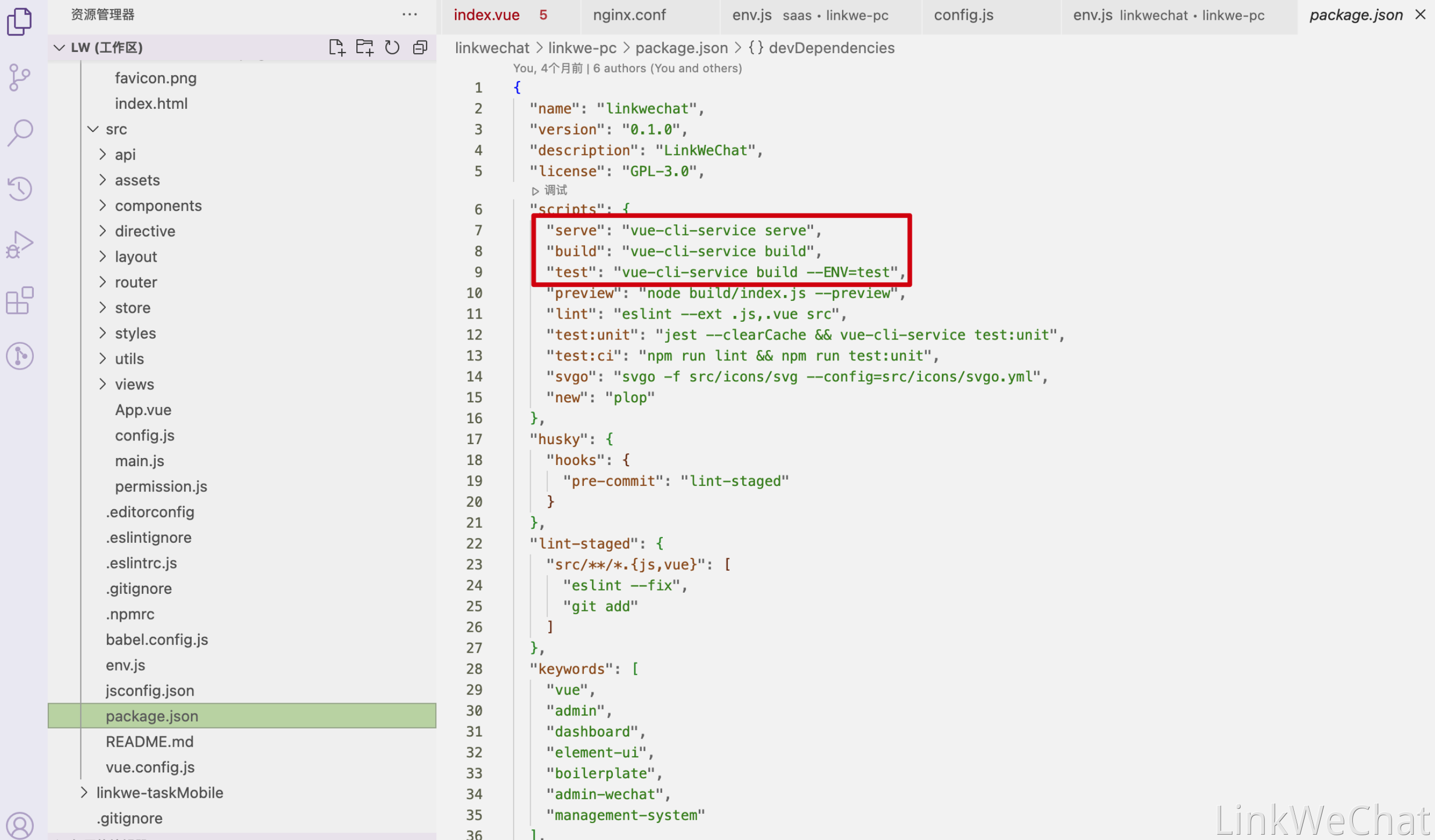Click the New File icon in explorer header
The height and width of the screenshot is (840, 1435).
tap(337, 47)
